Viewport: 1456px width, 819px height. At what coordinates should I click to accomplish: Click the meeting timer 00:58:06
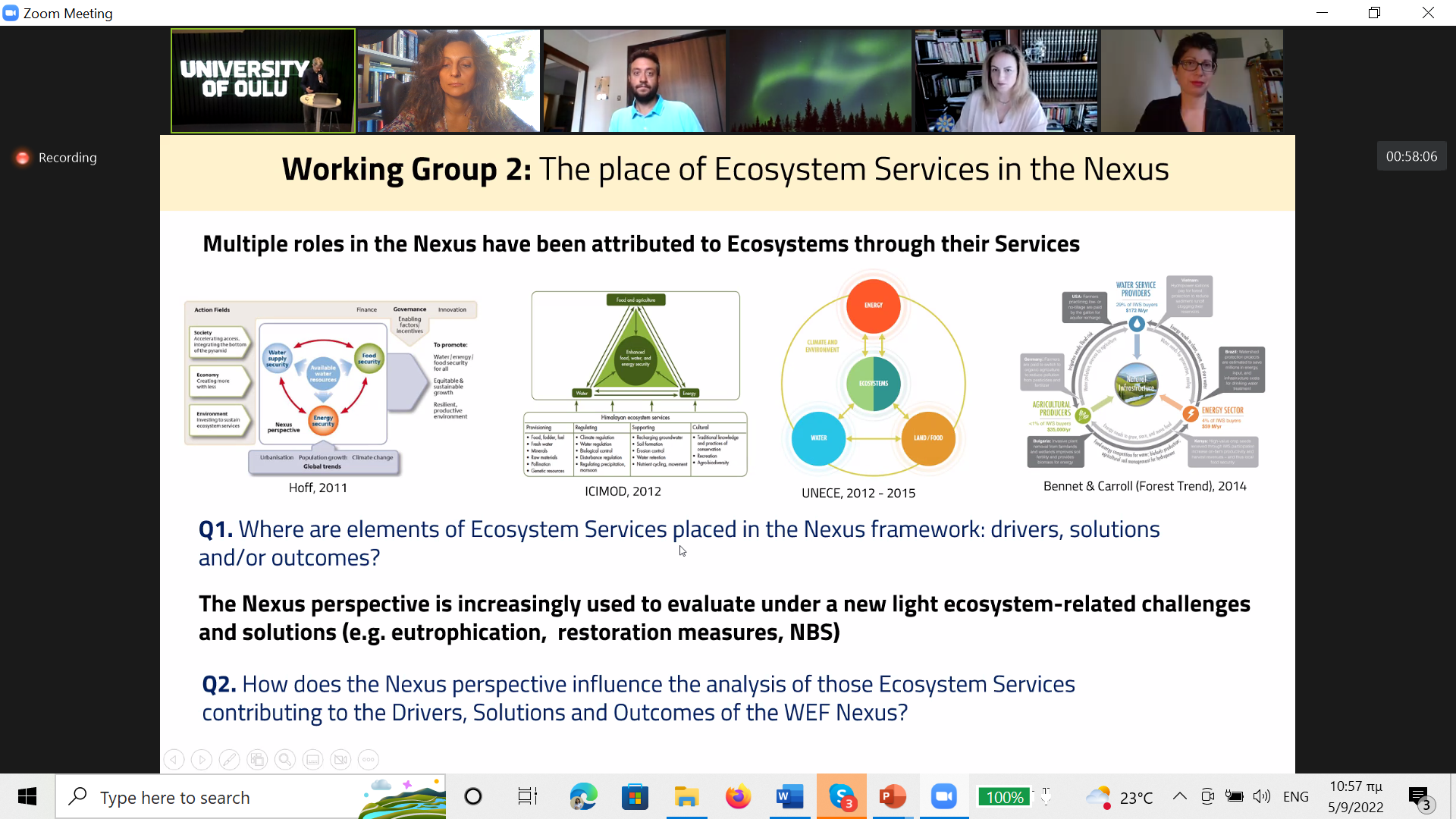tap(1411, 156)
